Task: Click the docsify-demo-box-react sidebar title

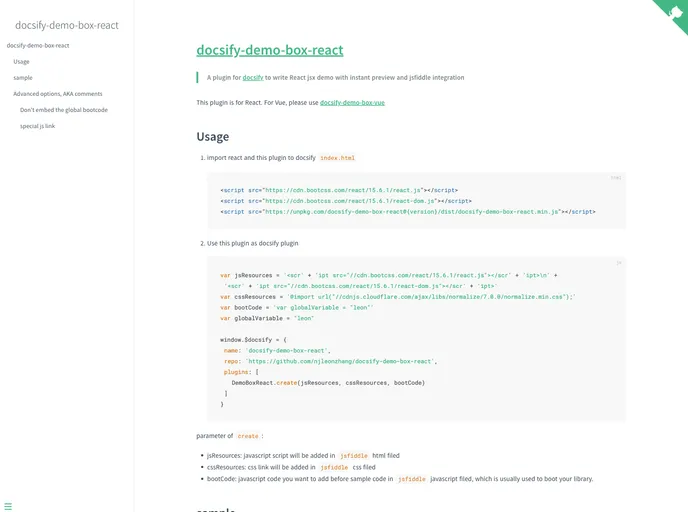Action: 67,25
